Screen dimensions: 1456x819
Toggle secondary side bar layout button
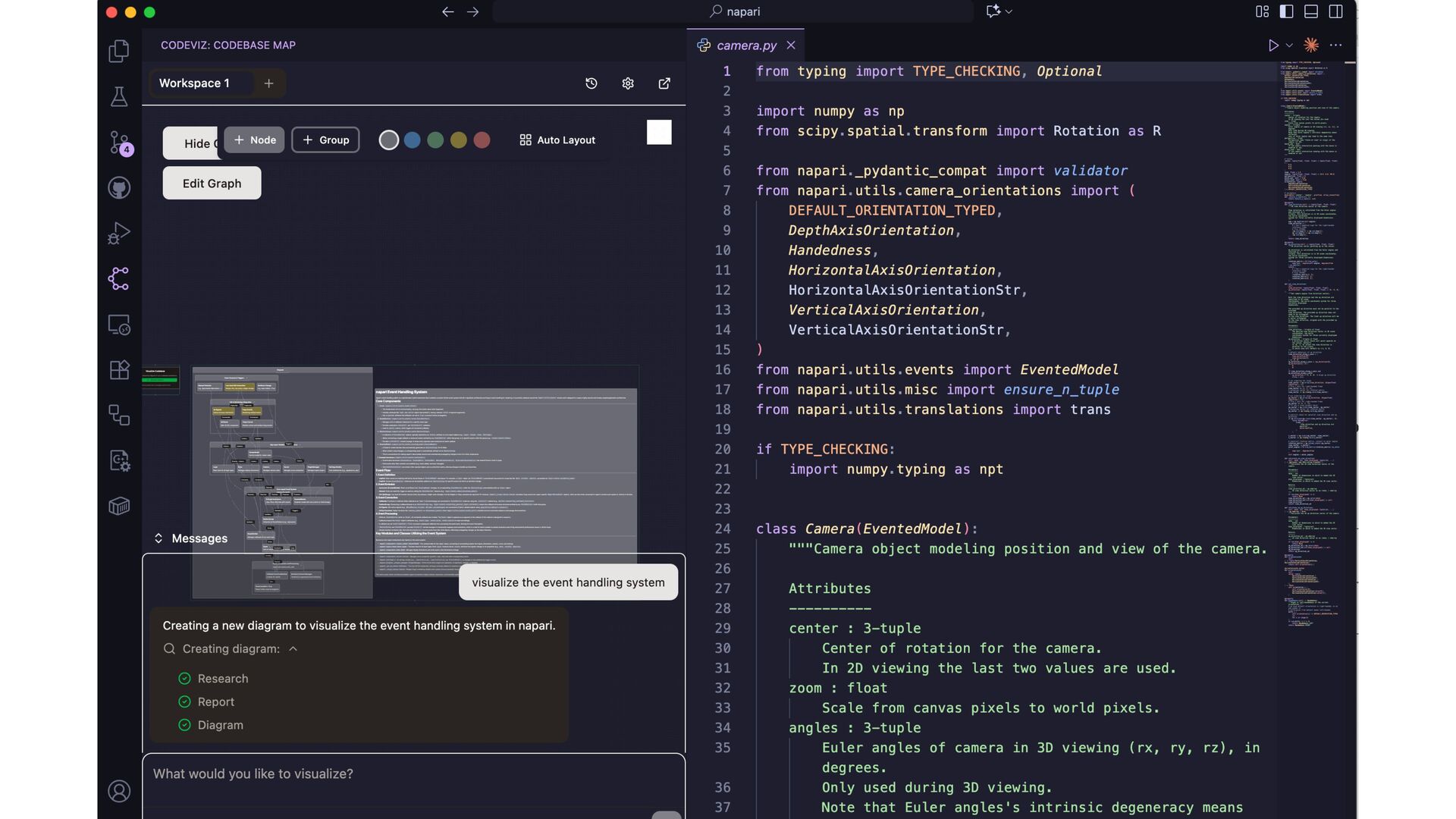coord(1335,11)
